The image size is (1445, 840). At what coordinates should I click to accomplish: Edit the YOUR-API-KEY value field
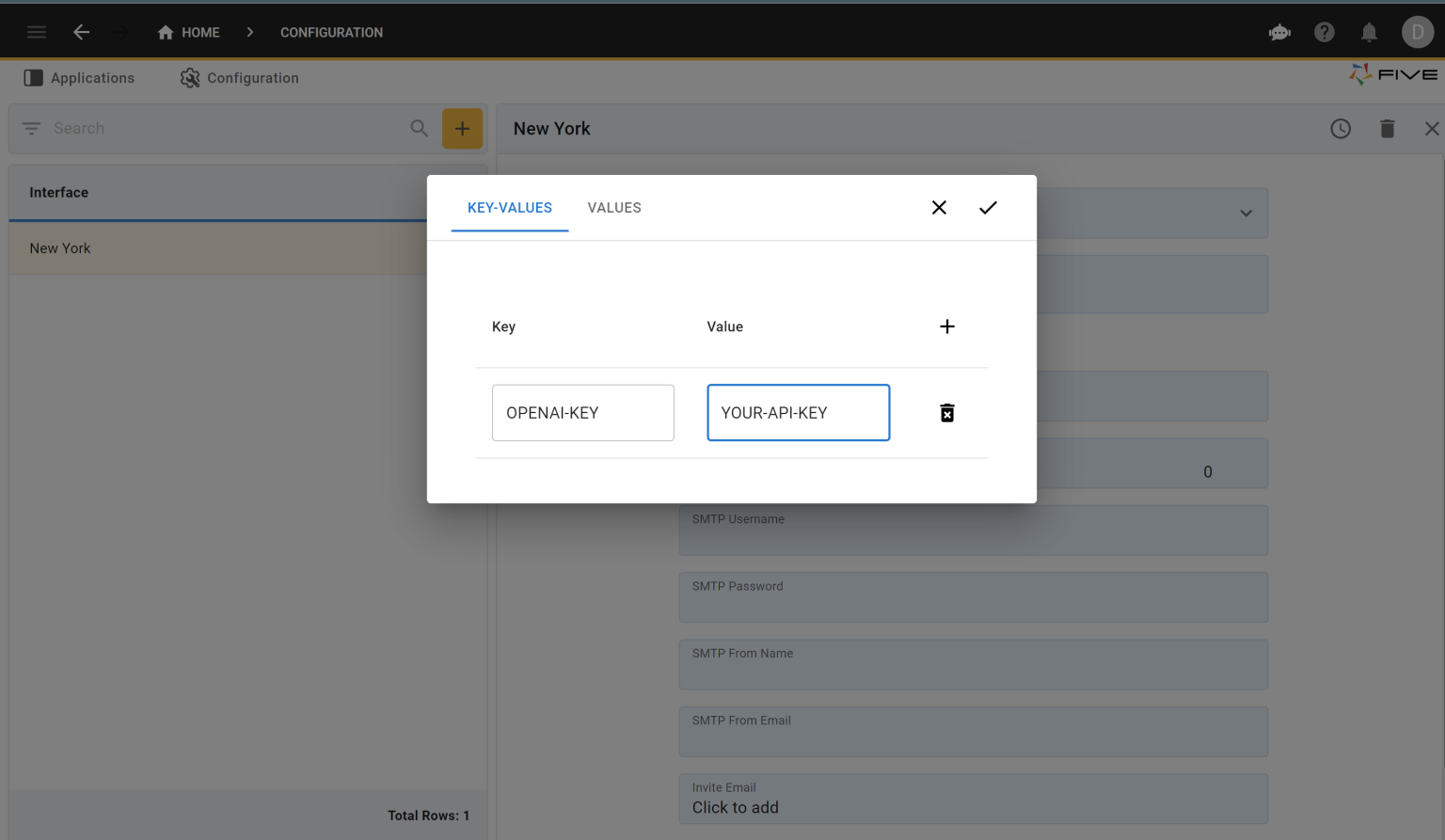799,413
